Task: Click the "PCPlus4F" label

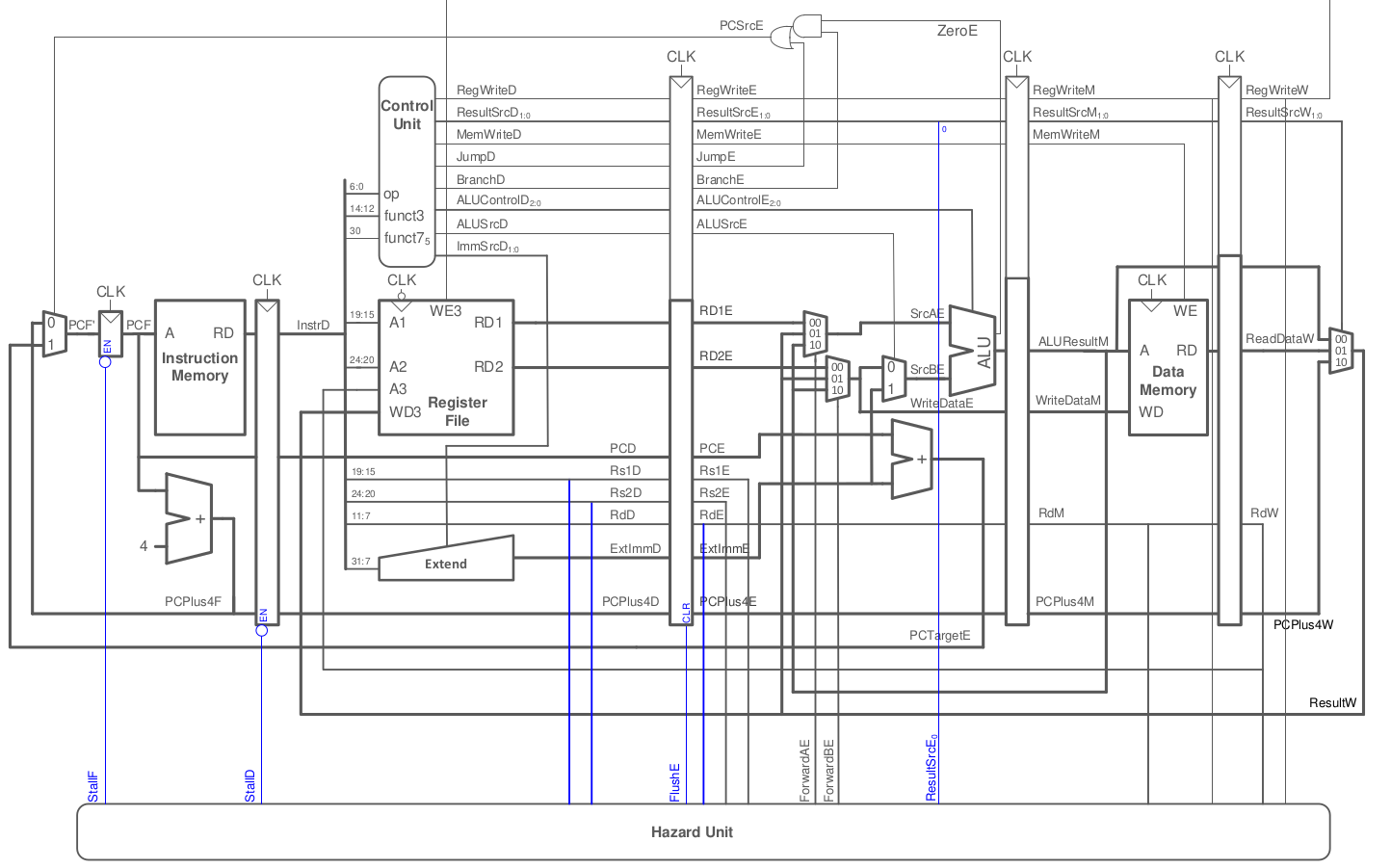Action: click(193, 601)
